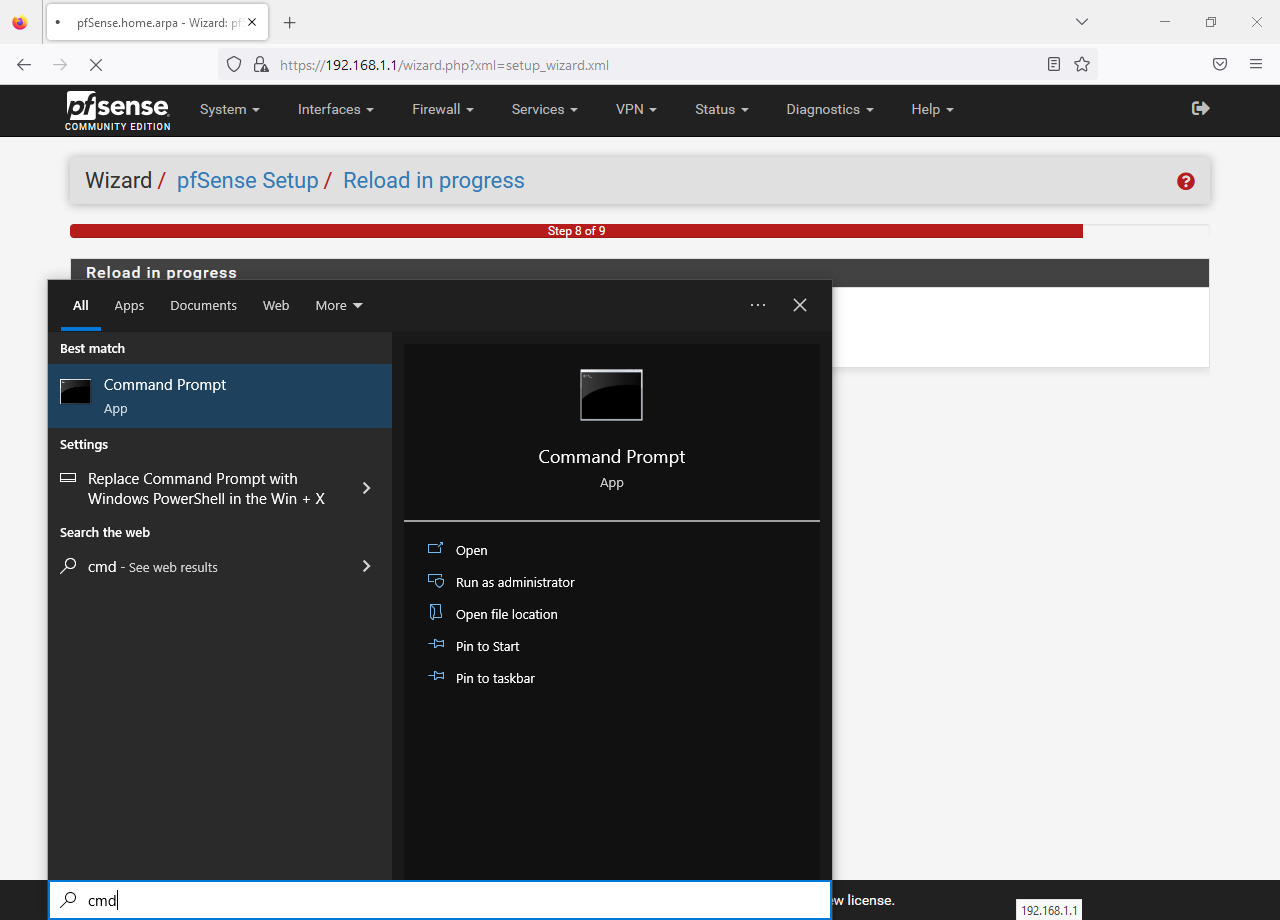Image resolution: width=1280 pixels, height=920 pixels.
Task: Click the tracking protection shield icon
Action: coord(234,64)
